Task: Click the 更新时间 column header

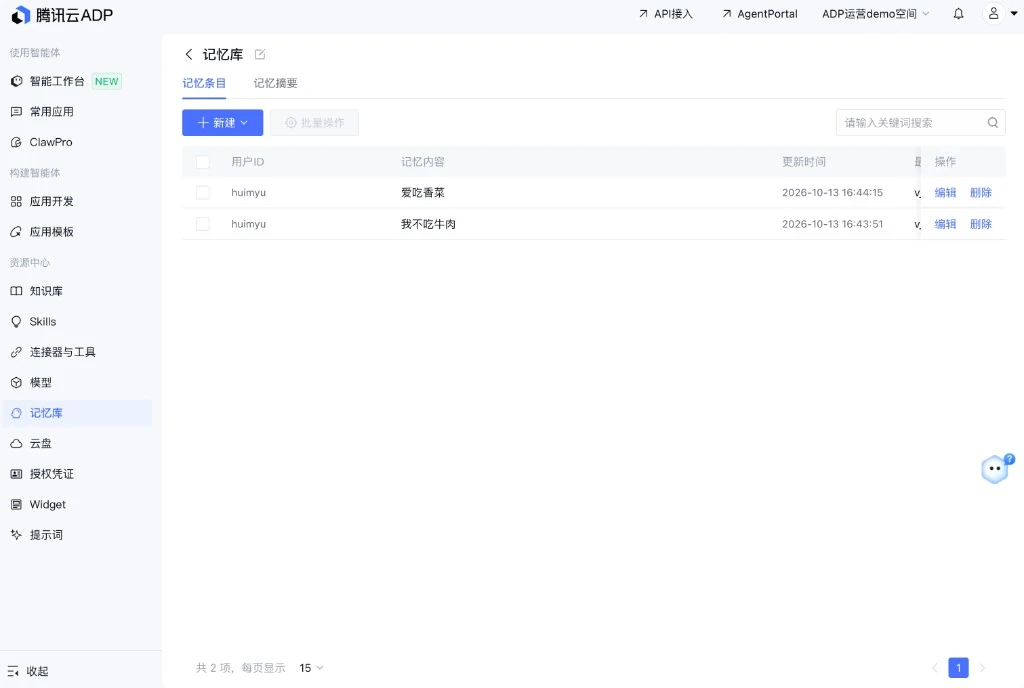Action: 804,162
